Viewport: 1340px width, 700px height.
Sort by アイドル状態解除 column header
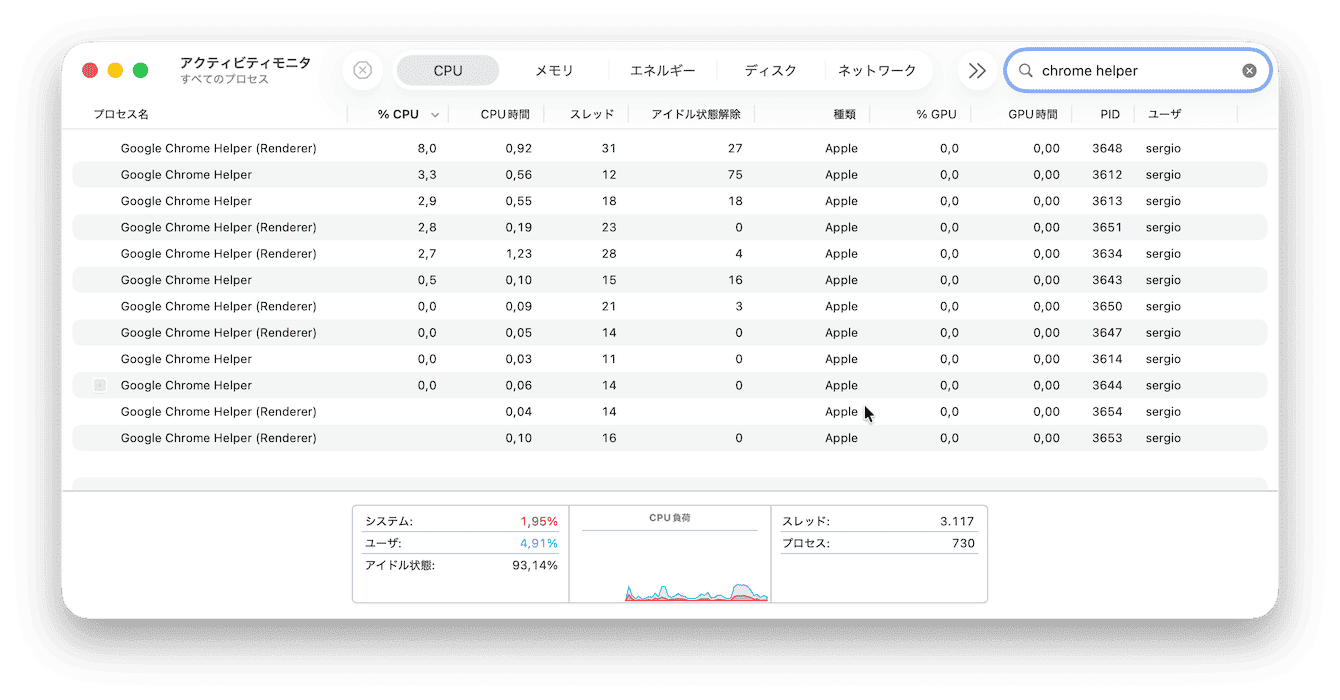coord(696,115)
